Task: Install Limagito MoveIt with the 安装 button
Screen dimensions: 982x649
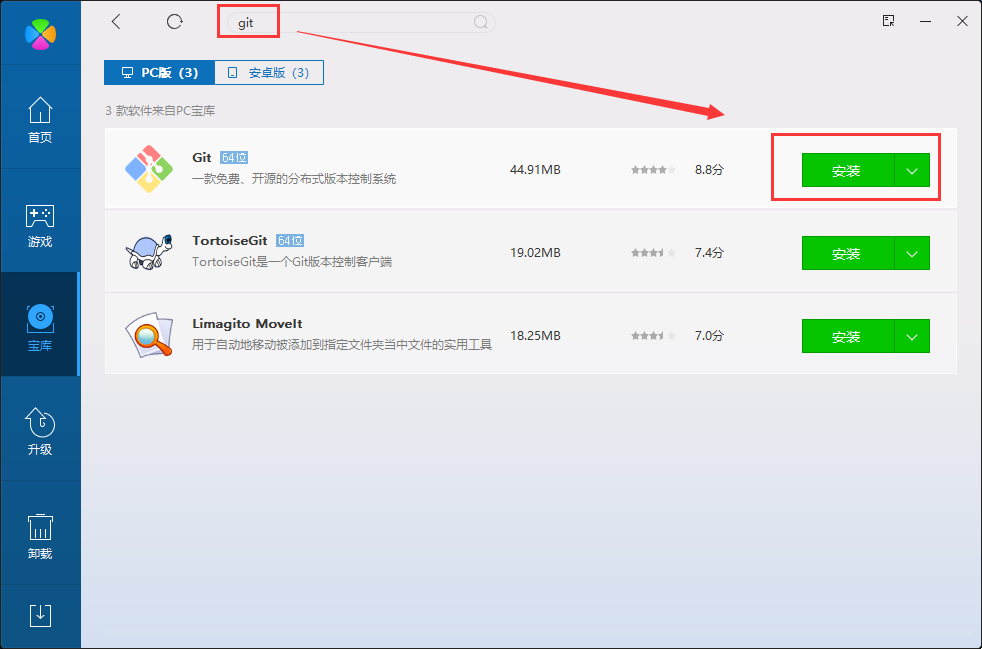Action: pos(847,336)
